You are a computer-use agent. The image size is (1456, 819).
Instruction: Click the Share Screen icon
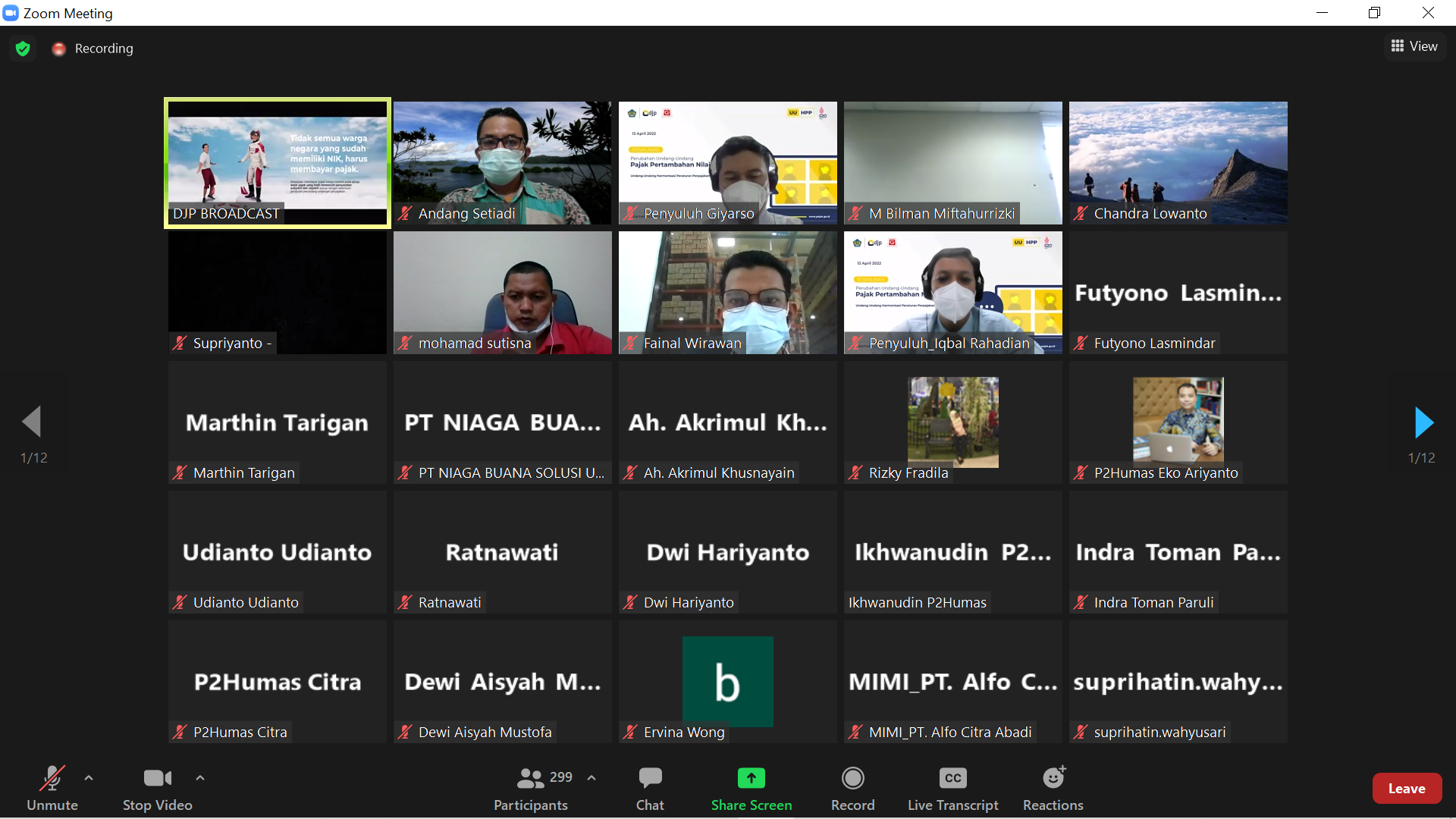[x=751, y=779]
